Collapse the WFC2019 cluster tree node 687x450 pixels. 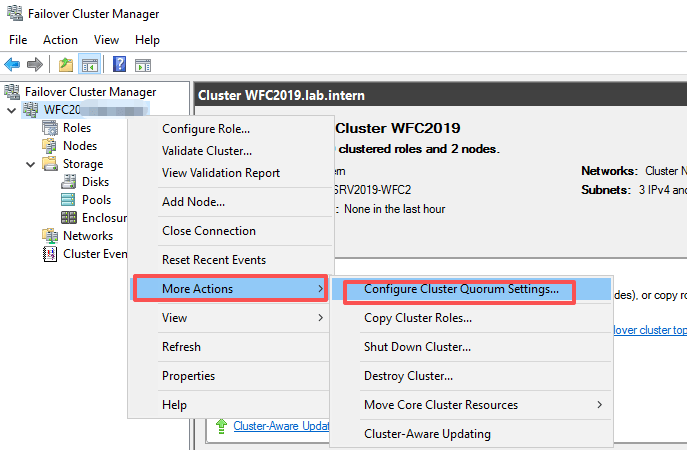coord(12,110)
